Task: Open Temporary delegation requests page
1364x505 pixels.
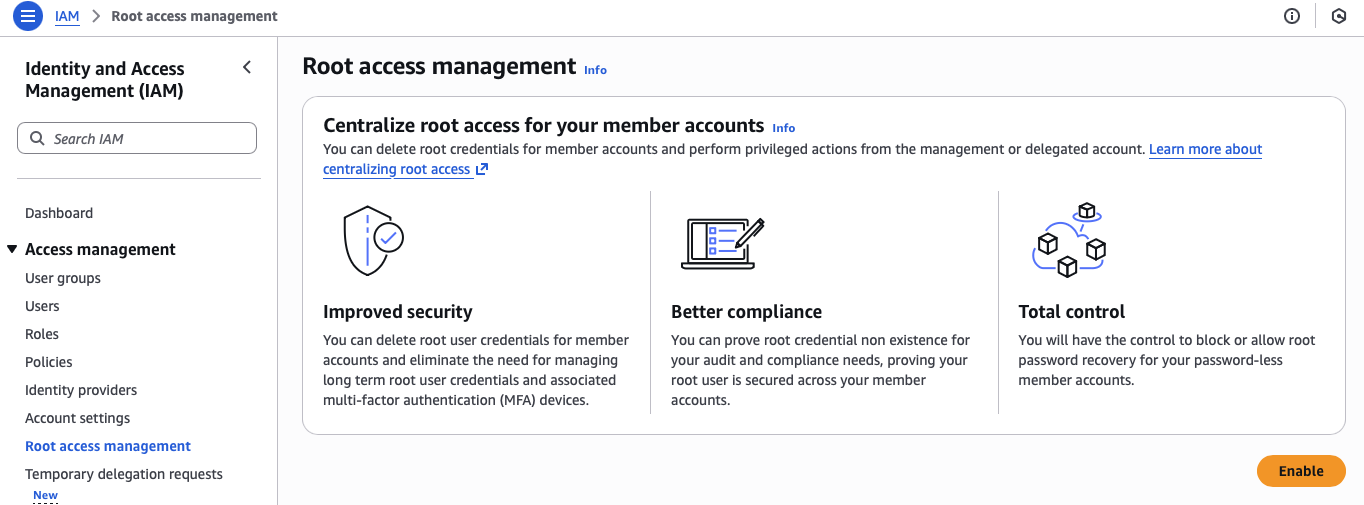Action: tap(124, 474)
